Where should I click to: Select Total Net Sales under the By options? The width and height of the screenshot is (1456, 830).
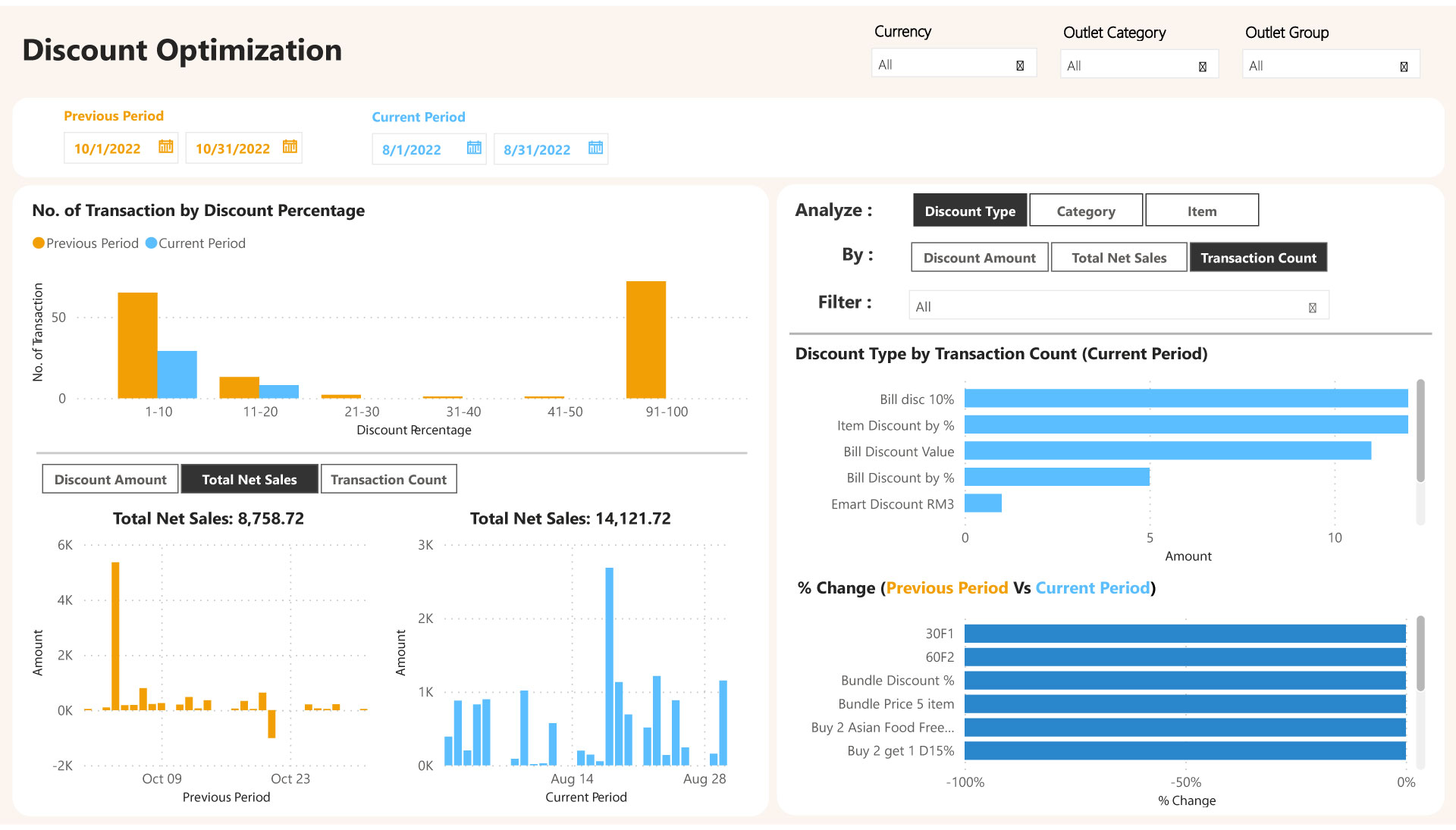pyautogui.click(x=1119, y=257)
